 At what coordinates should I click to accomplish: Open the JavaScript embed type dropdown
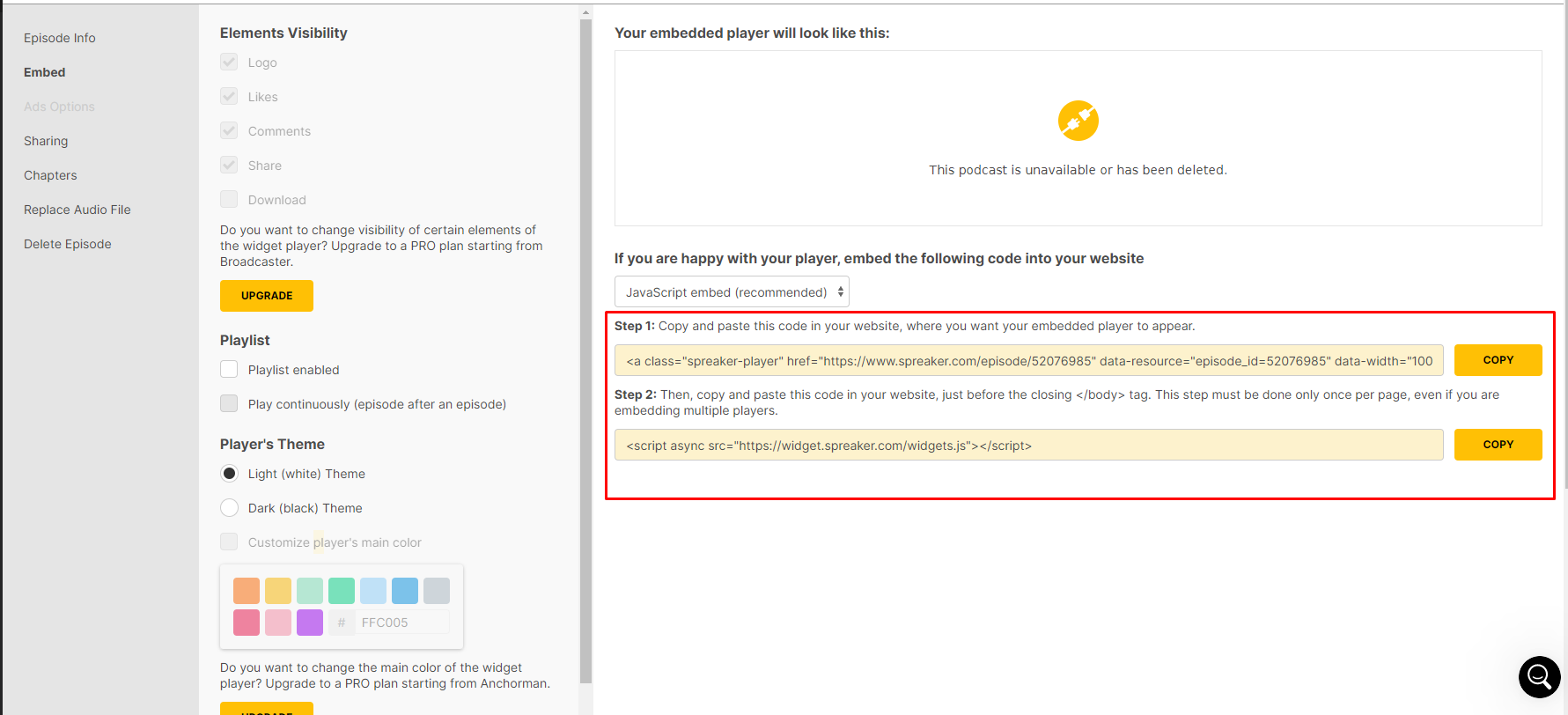(731, 292)
